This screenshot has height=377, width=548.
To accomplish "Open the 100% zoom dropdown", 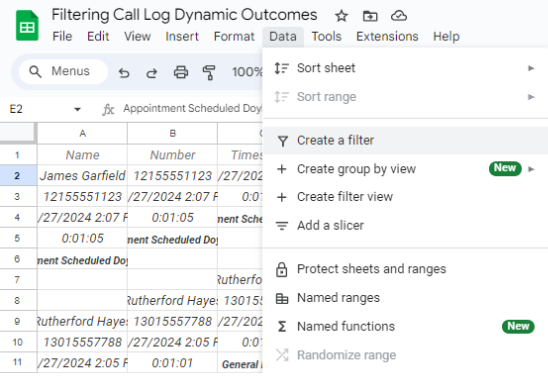I will 247,72.
